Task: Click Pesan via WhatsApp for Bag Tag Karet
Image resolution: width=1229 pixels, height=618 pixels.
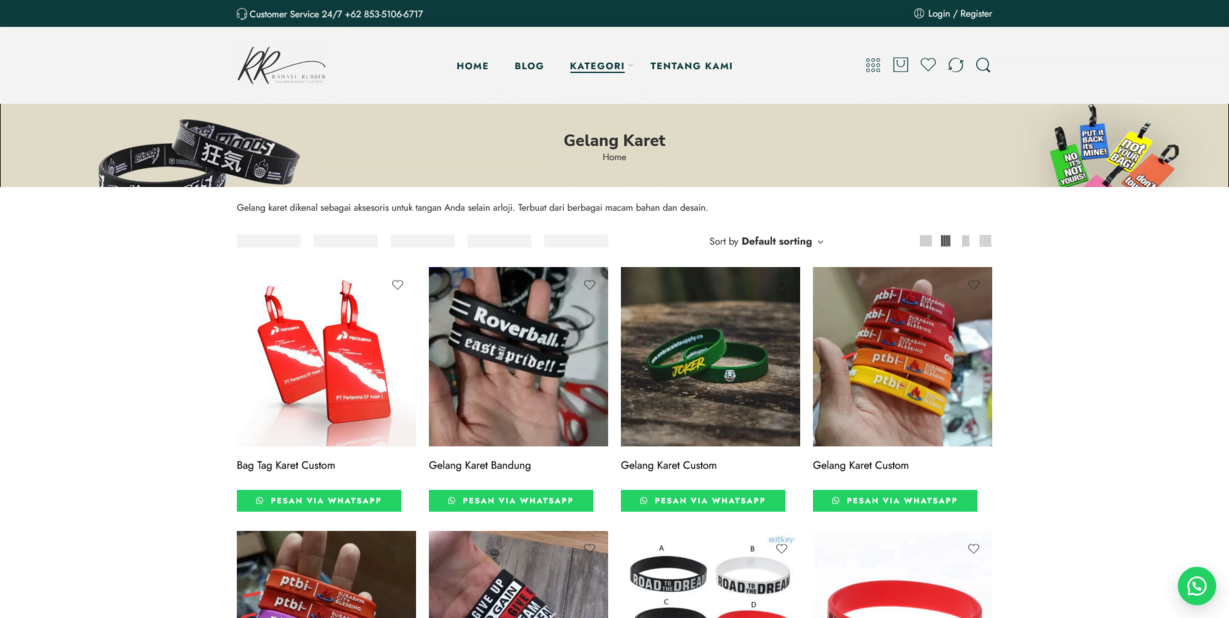Action: tap(319, 501)
